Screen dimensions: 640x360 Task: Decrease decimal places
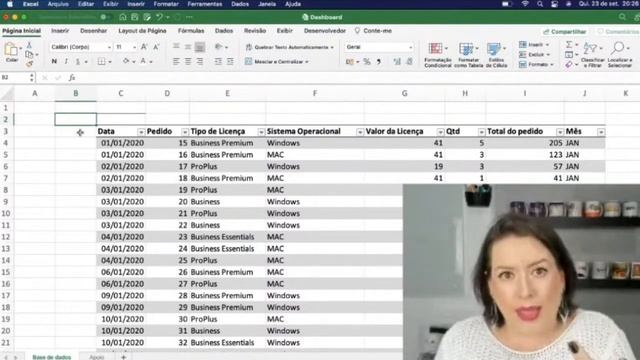click(x=409, y=62)
